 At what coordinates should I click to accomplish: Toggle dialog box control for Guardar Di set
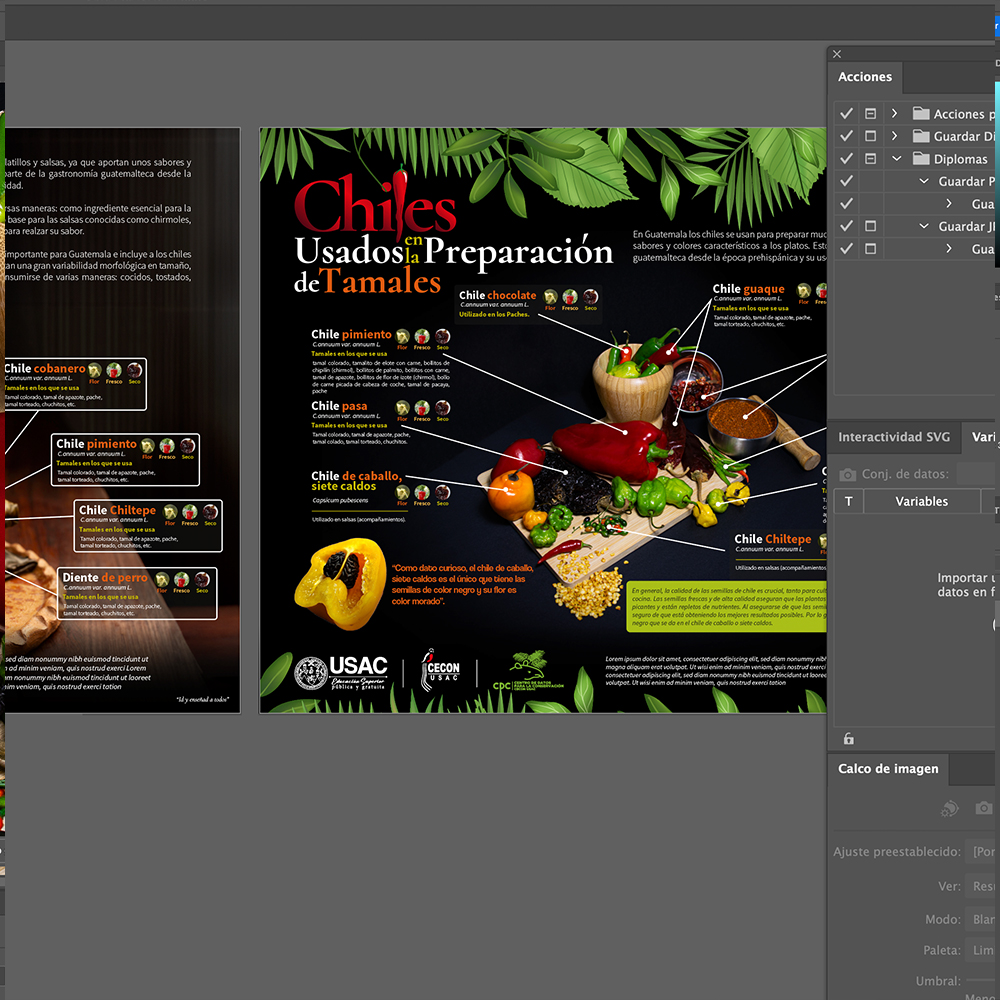click(871, 136)
